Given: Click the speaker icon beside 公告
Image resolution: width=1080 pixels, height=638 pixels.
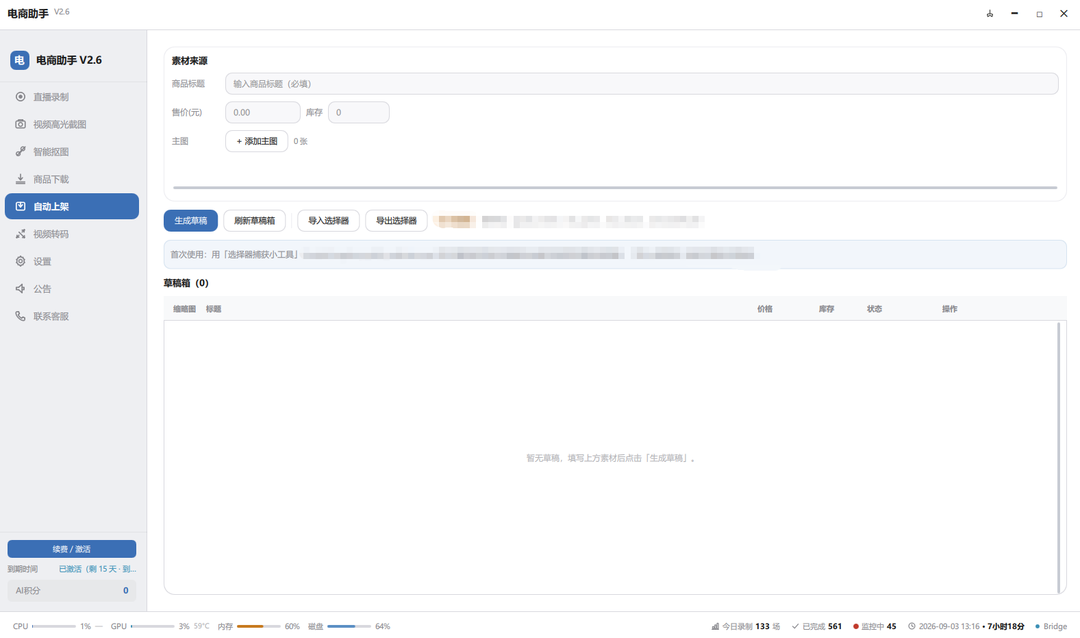Looking at the screenshot, I should [21, 289].
